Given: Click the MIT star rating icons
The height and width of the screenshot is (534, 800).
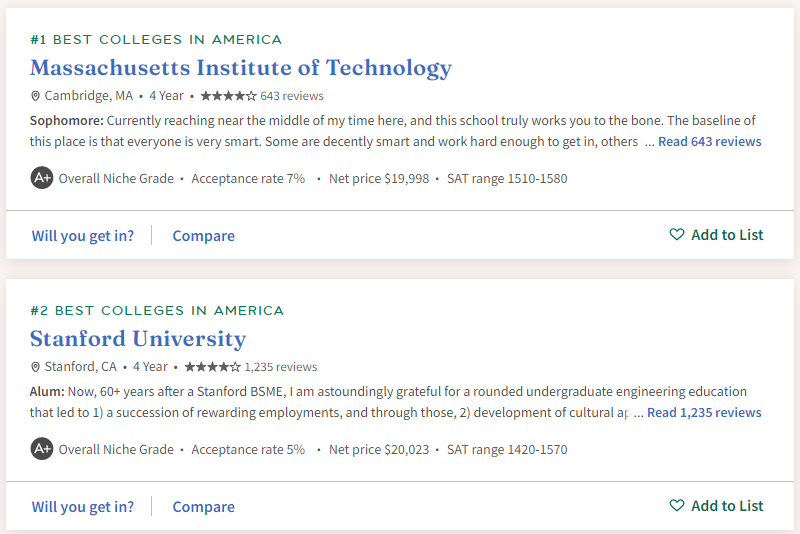Looking at the screenshot, I should click(228, 96).
